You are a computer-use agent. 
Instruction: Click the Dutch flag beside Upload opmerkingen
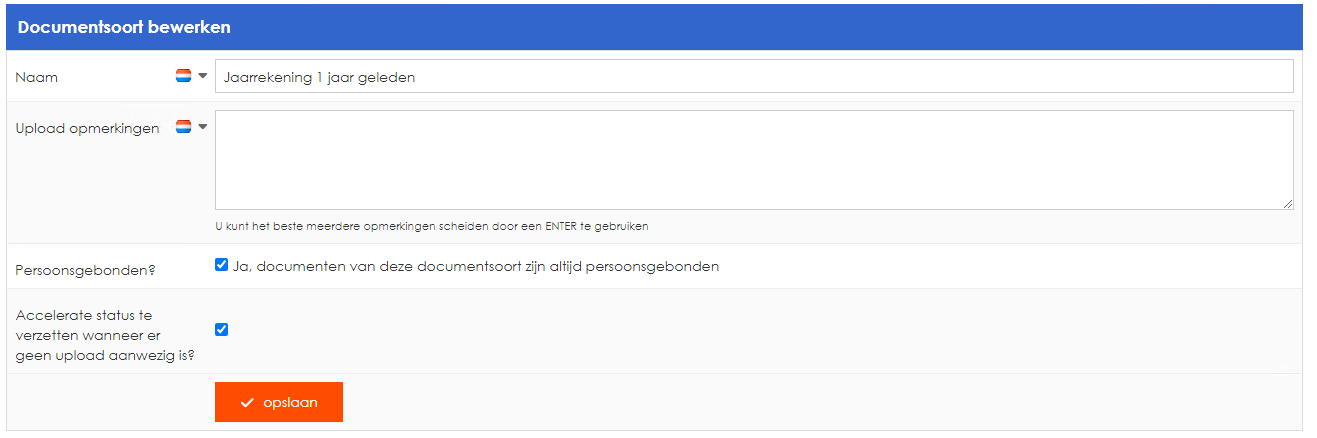[183, 127]
